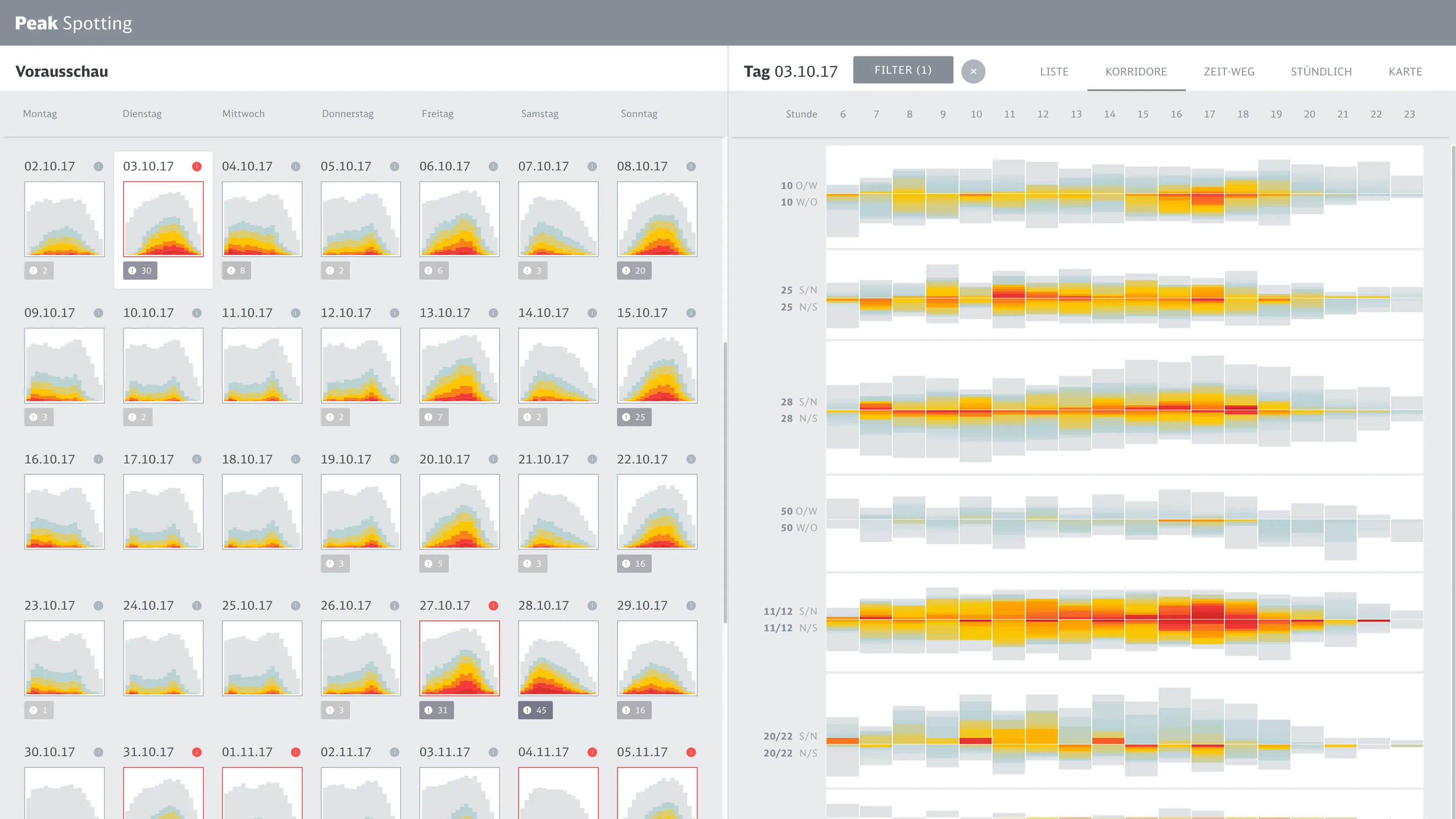Click the corridor label 28 N/S

799,418
